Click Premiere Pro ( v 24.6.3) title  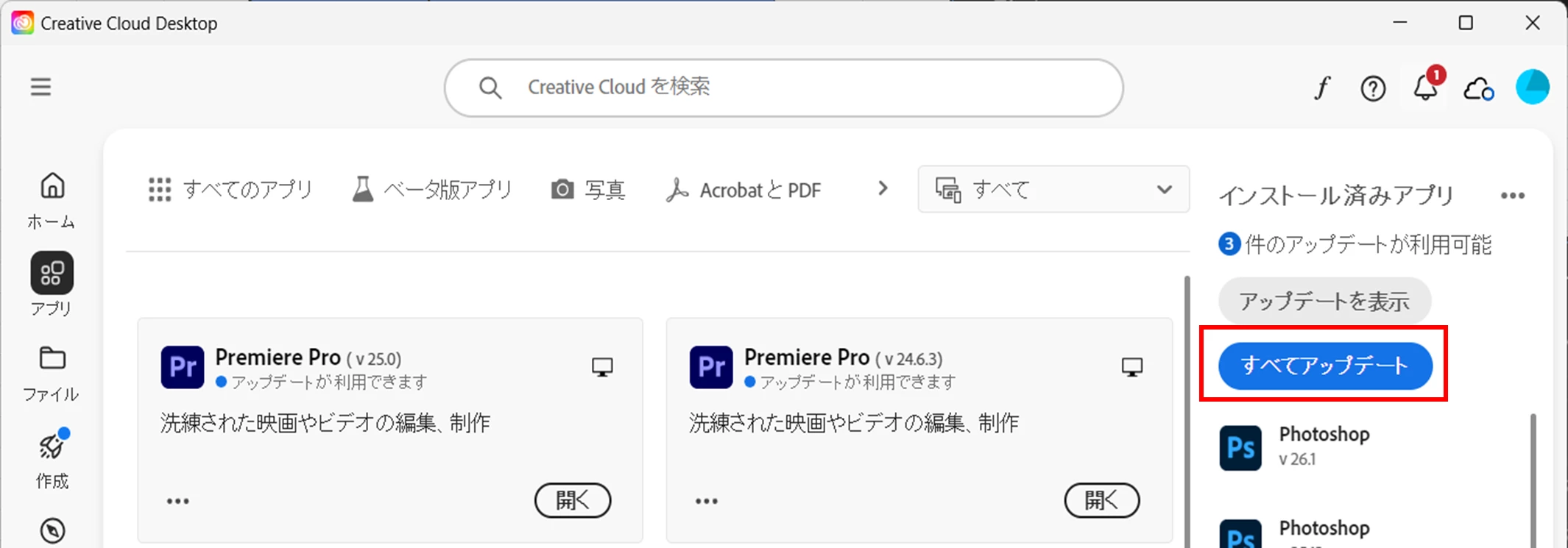pyautogui.click(x=843, y=357)
